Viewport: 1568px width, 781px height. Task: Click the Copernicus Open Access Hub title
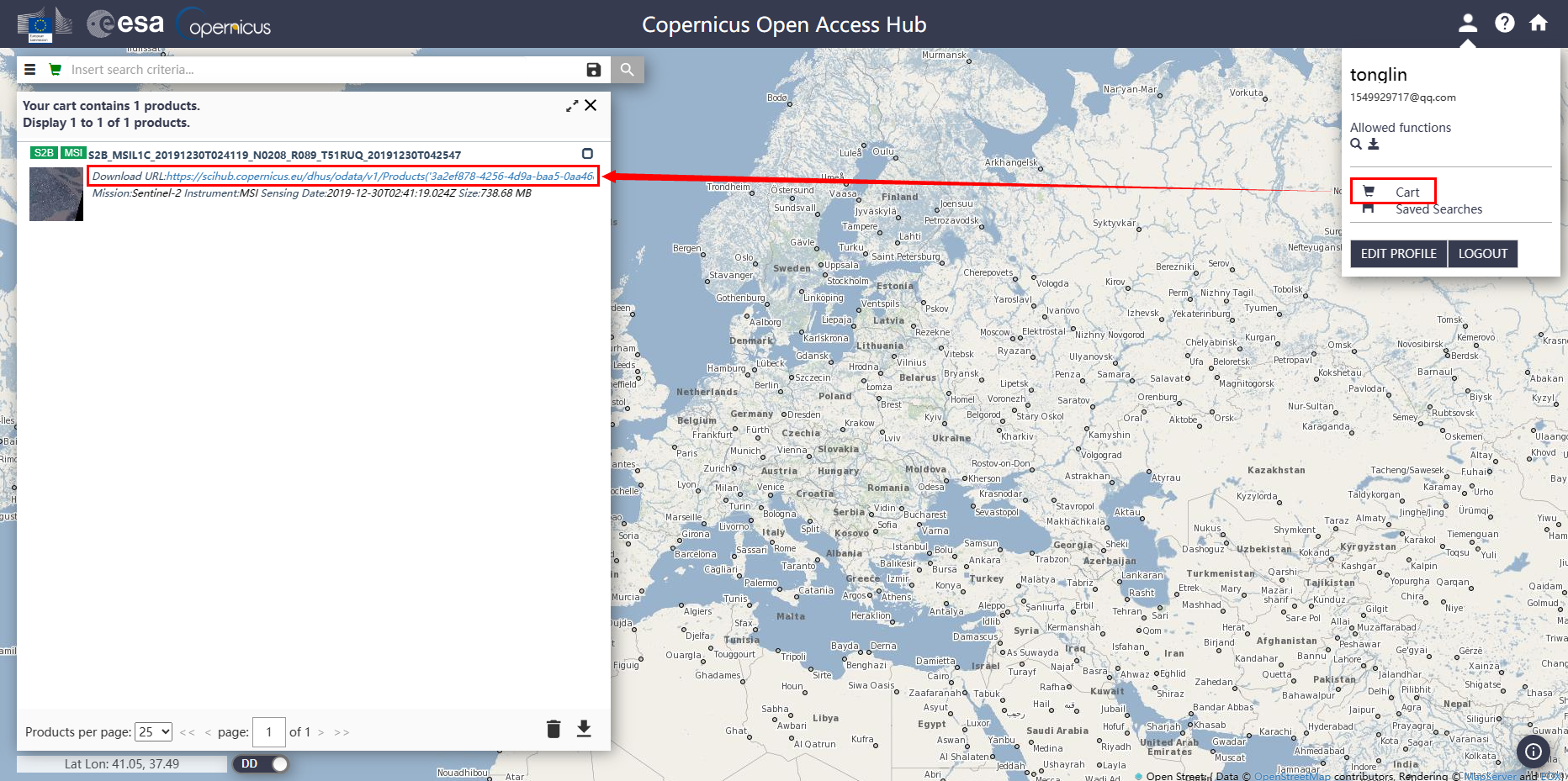784,24
